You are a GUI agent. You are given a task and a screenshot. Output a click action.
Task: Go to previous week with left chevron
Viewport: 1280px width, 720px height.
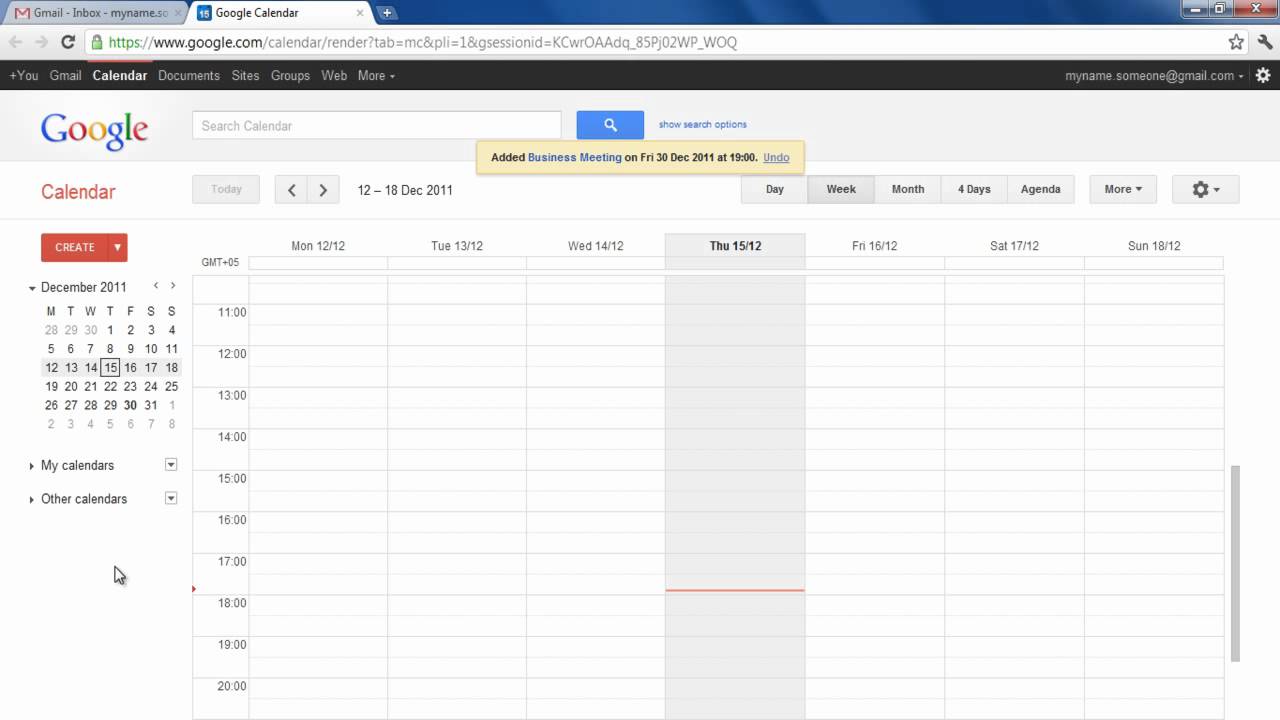click(291, 189)
